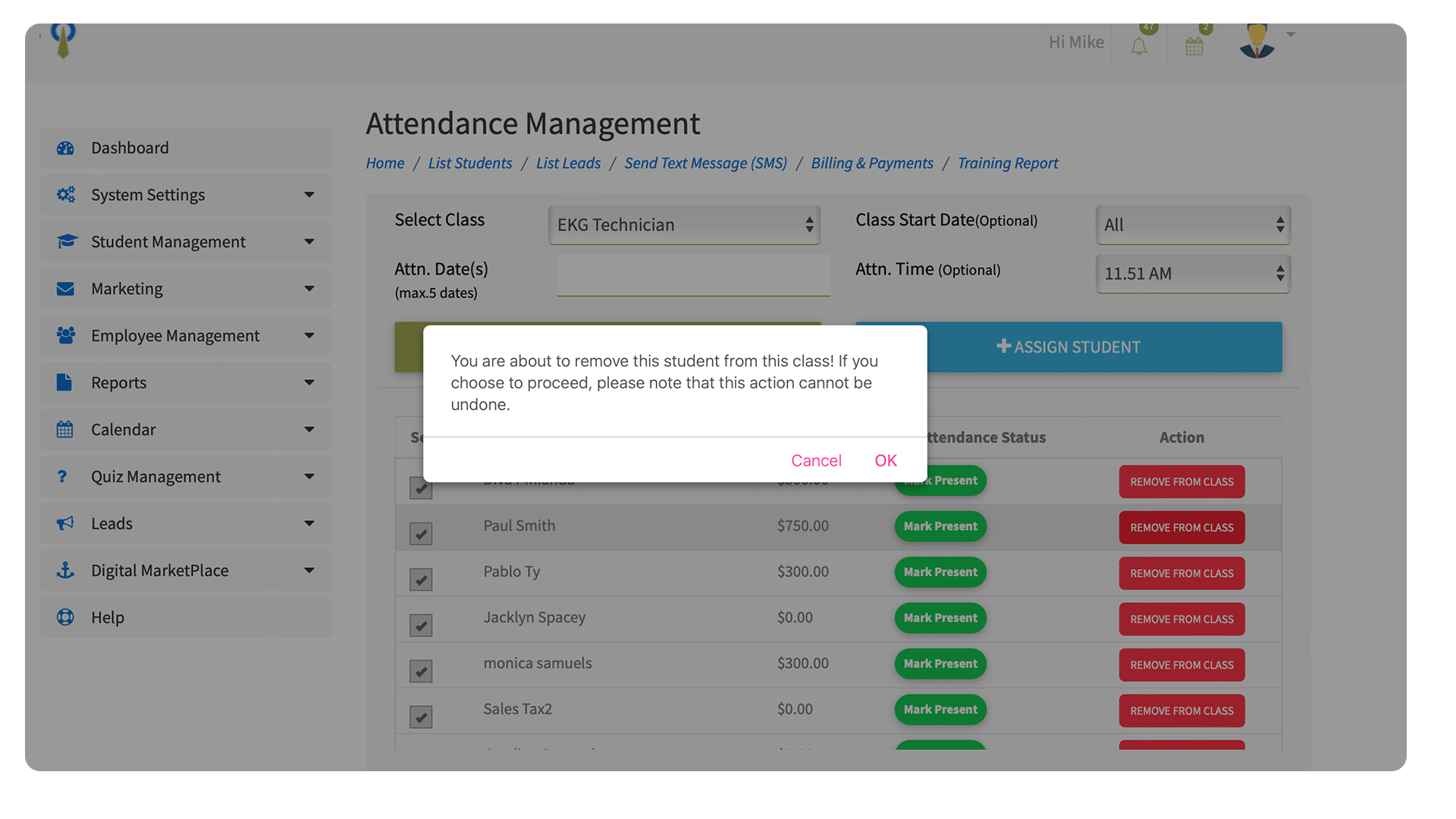Click the Marketing envelope icon
Screen dimensions: 1456x819
click(x=65, y=289)
